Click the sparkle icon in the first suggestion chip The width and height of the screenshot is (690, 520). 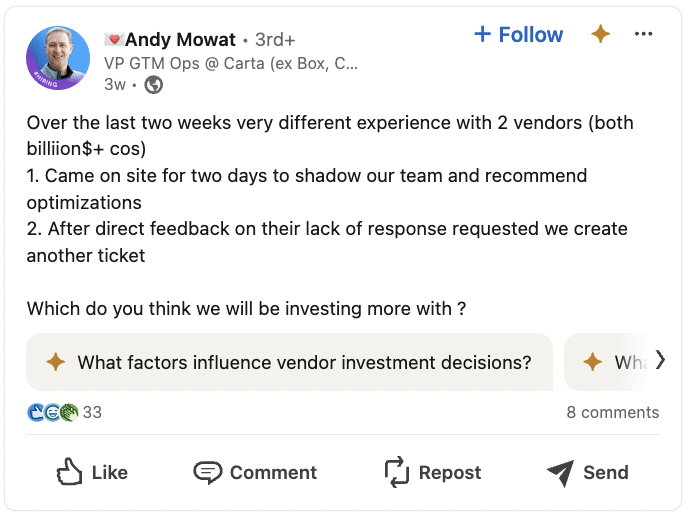pyautogui.click(x=56, y=362)
